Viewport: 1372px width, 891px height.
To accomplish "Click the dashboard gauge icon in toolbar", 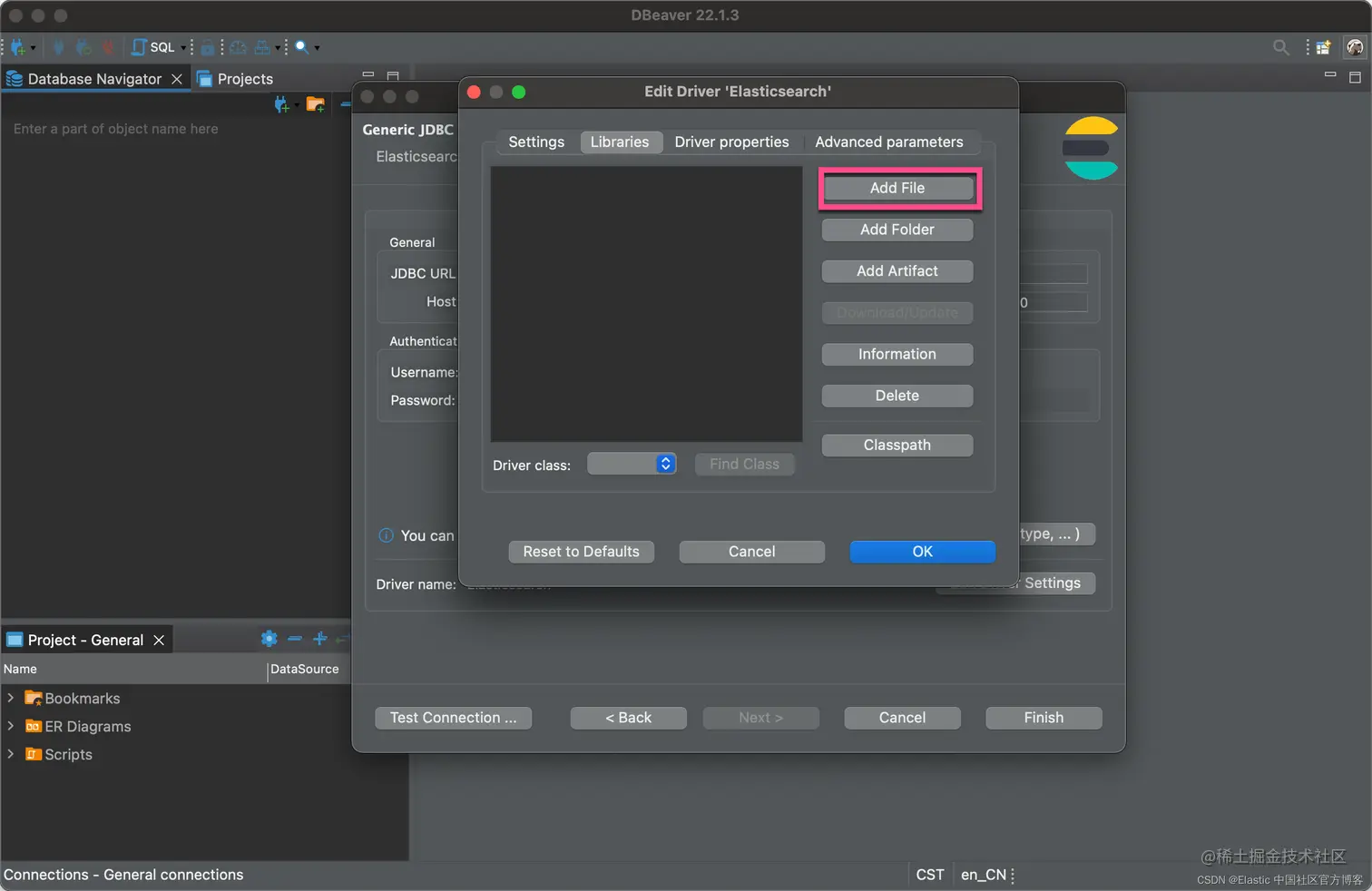I will click(x=238, y=47).
